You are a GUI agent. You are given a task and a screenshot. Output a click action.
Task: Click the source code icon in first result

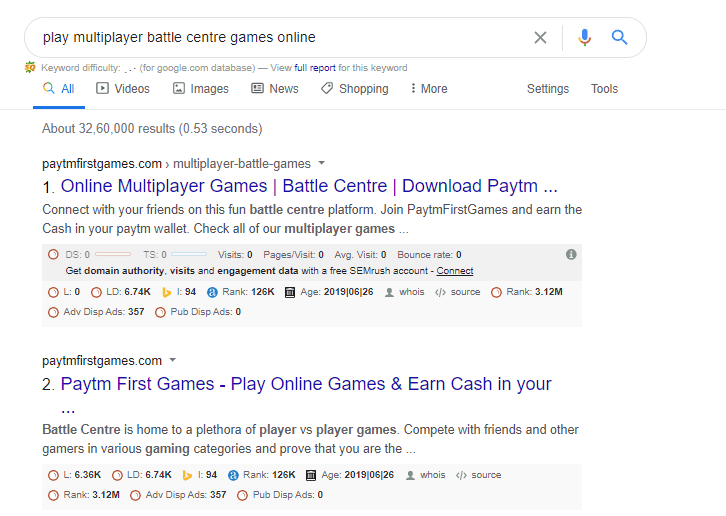440,292
